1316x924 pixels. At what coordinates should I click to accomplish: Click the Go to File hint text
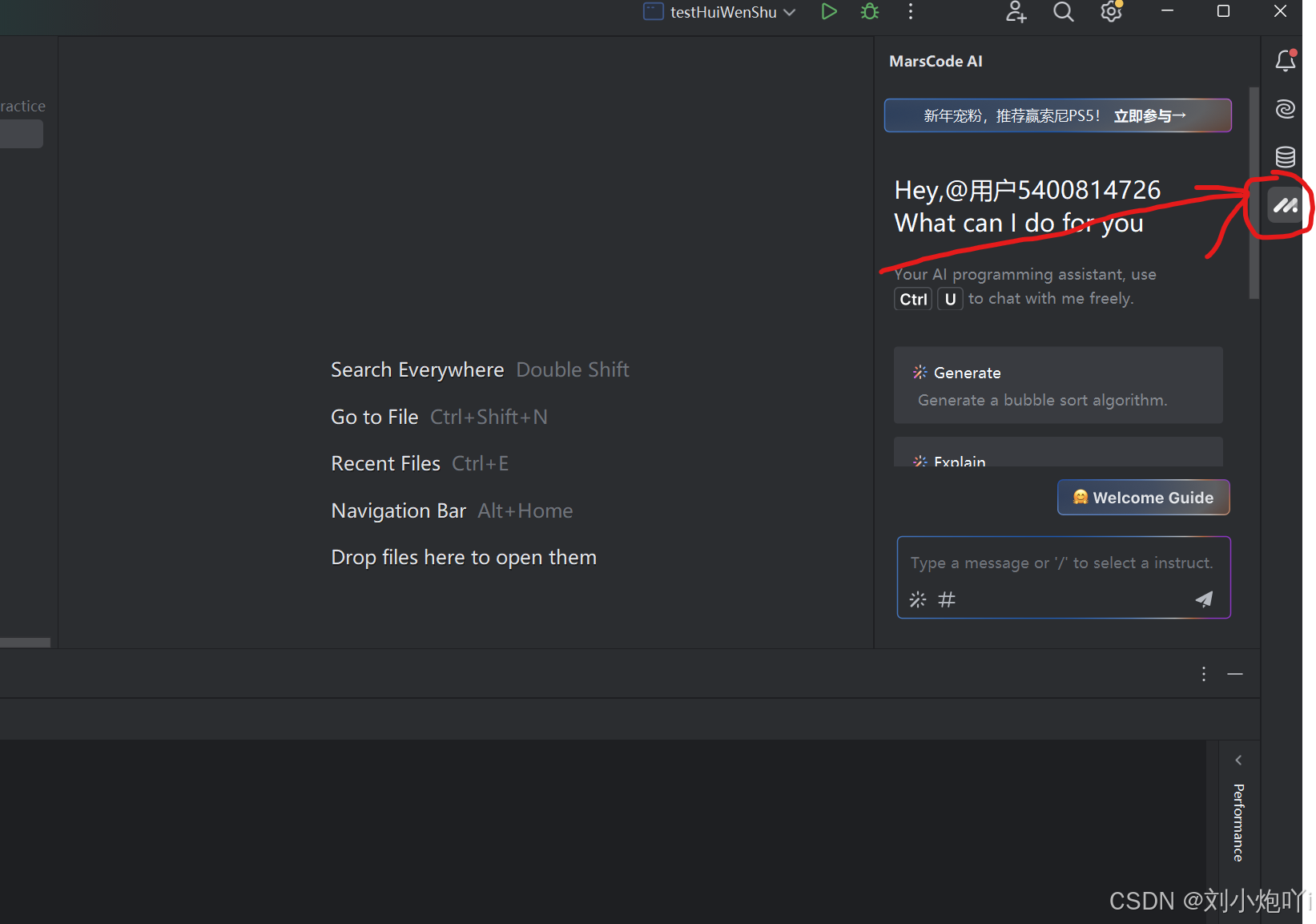[x=375, y=418]
